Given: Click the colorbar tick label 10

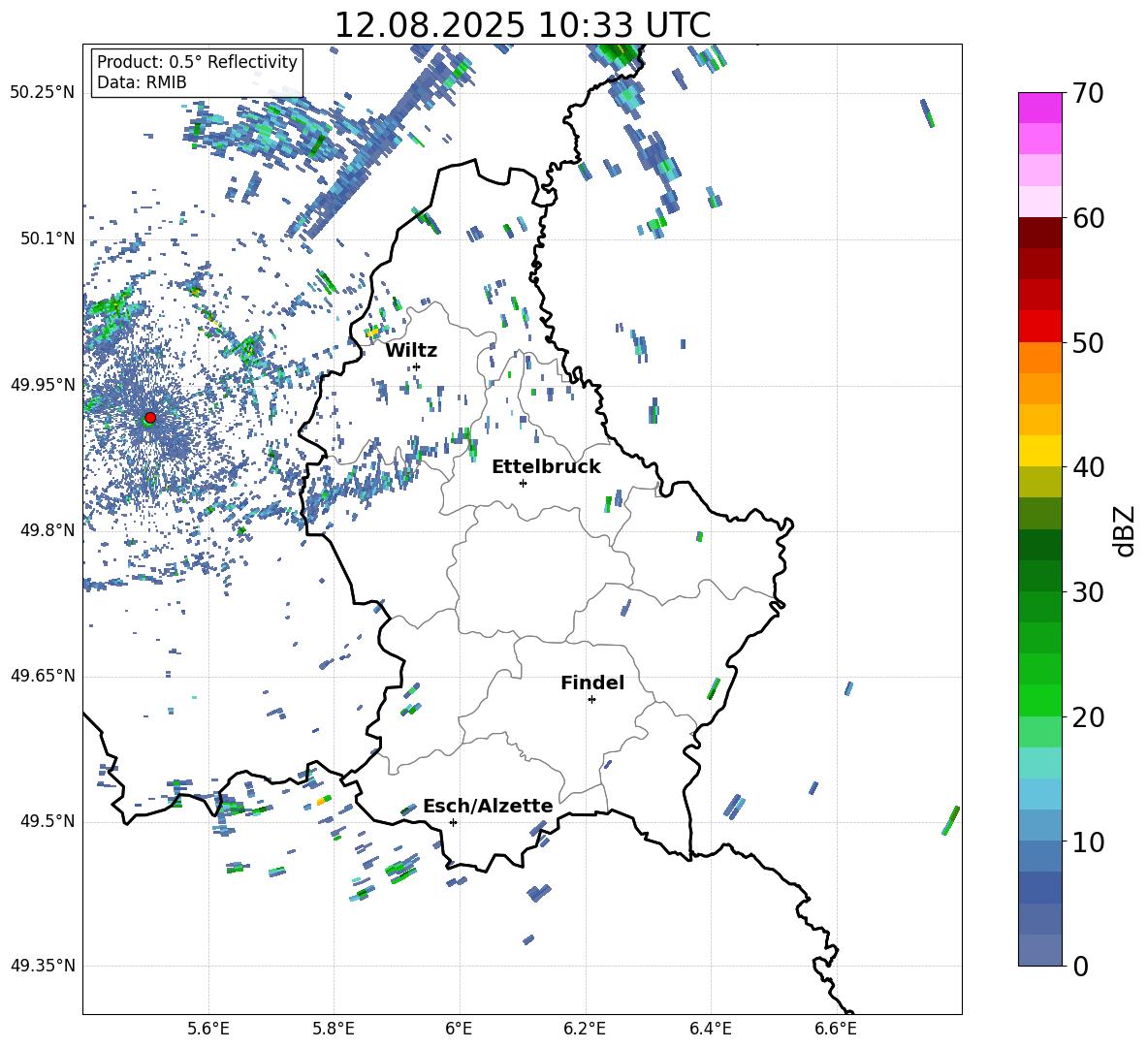Looking at the screenshot, I should [x=1088, y=842].
